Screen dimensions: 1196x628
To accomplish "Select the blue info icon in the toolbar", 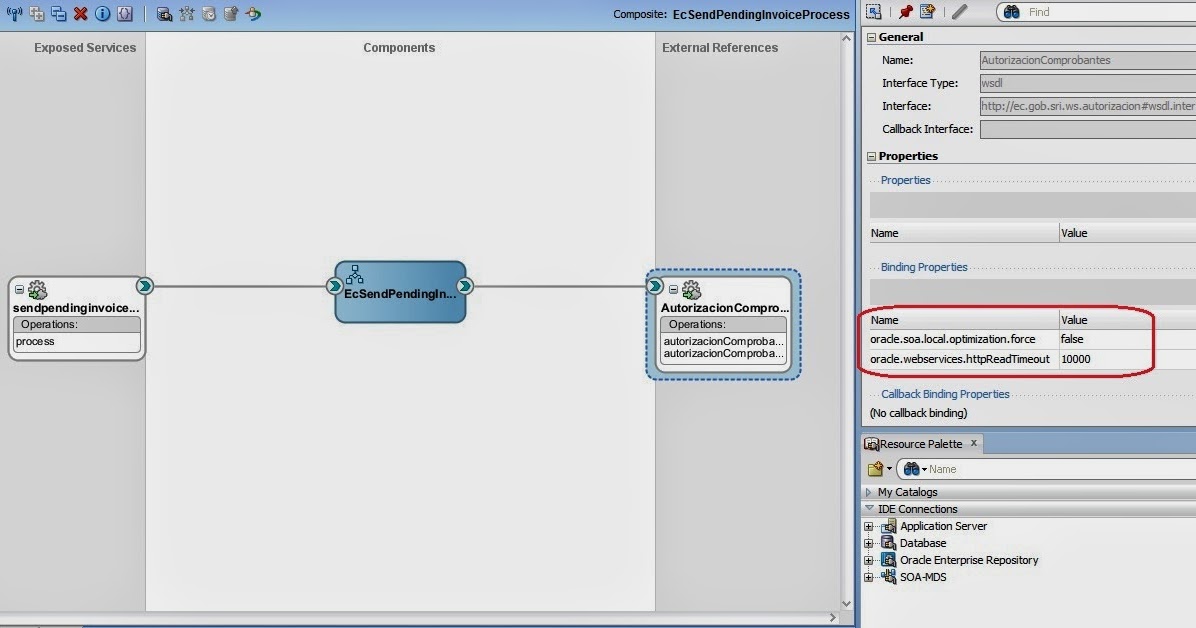I will click(102, 14).
